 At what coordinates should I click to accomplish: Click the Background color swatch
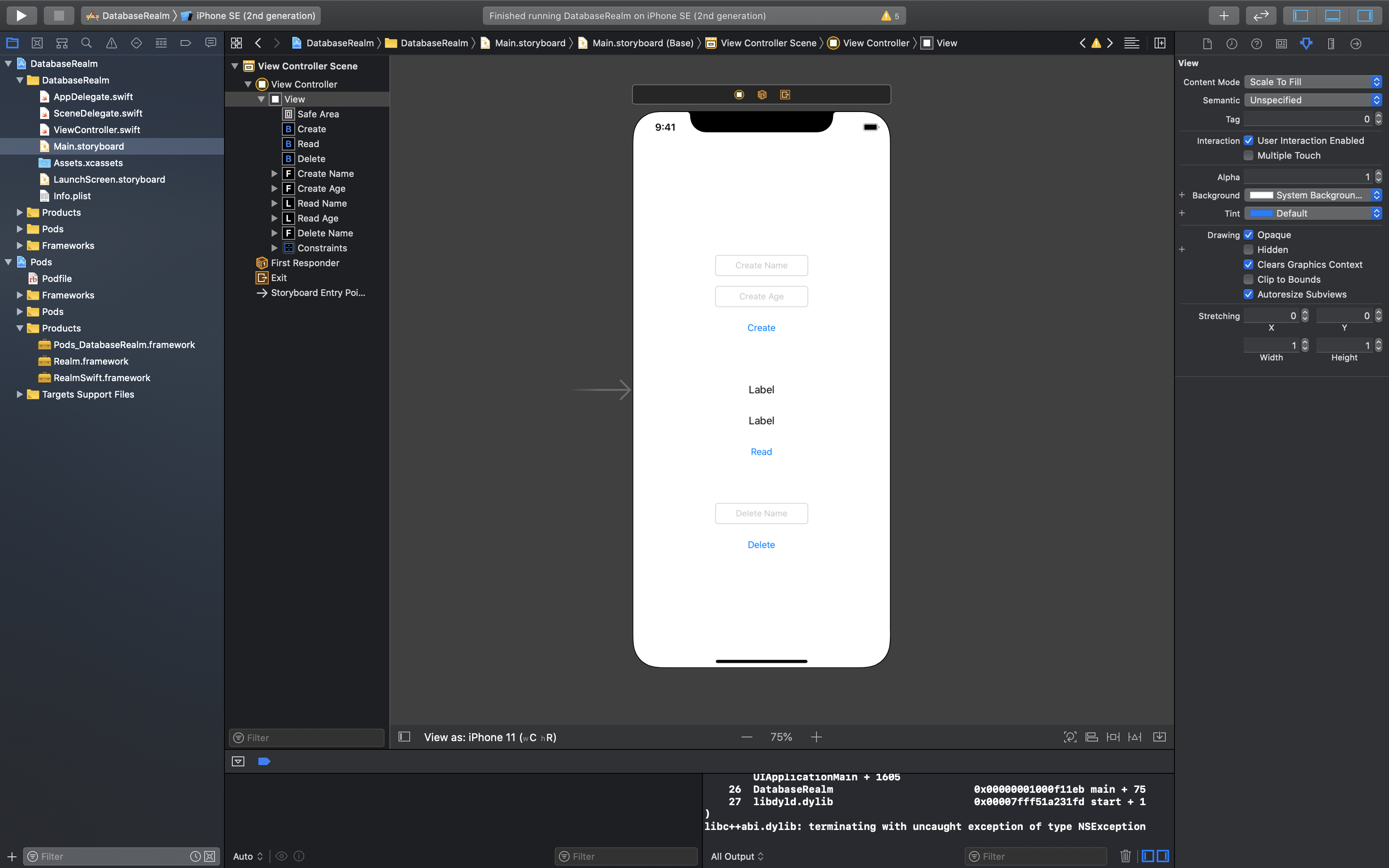coord(1261,195)
